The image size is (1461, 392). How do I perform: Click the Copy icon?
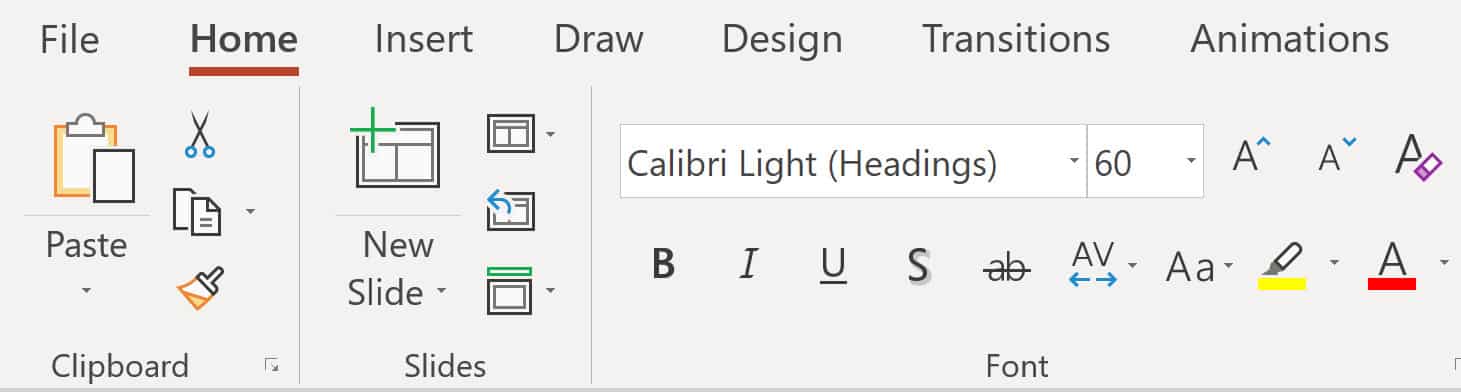click(x=197, y=211)
